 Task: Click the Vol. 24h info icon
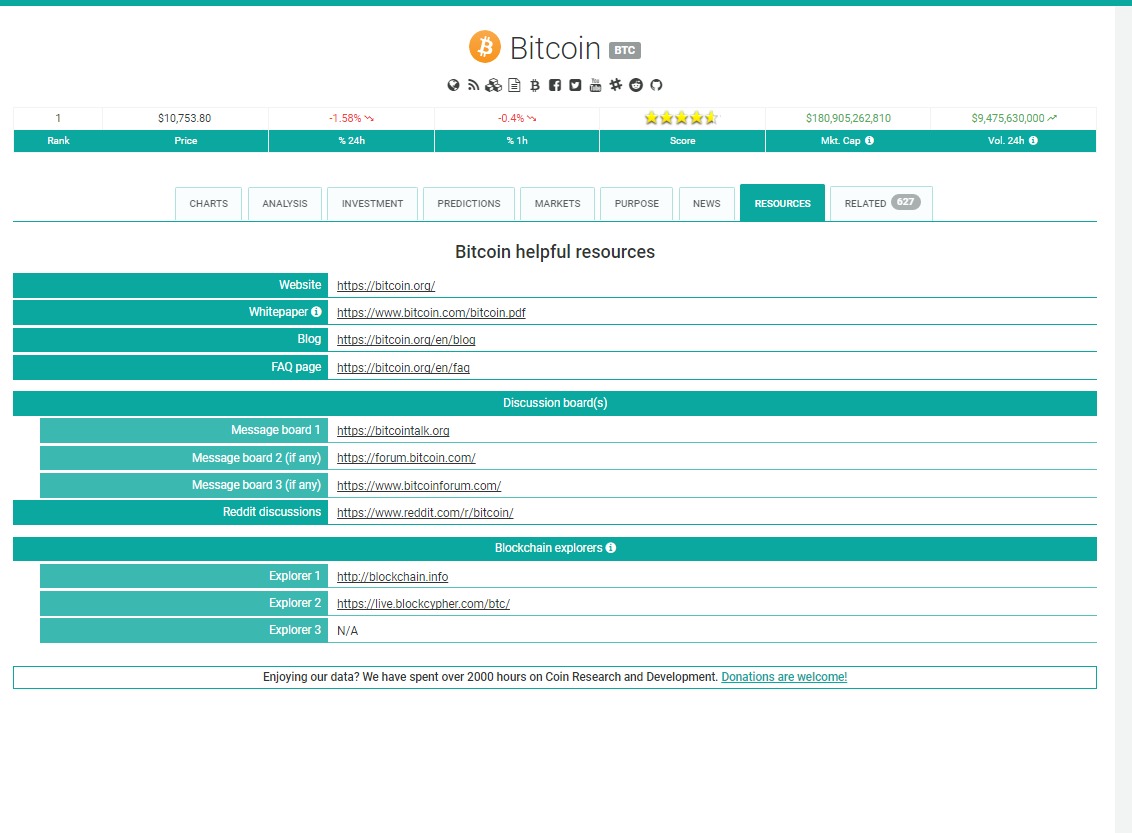(1033, 141)
